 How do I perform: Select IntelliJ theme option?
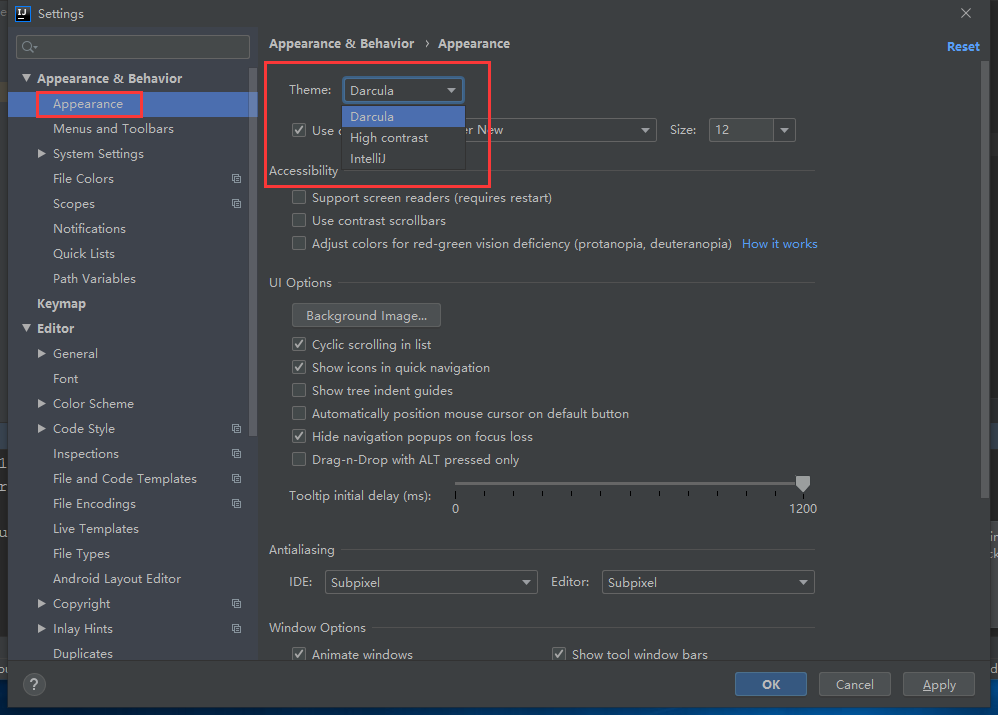pos(404,159)
